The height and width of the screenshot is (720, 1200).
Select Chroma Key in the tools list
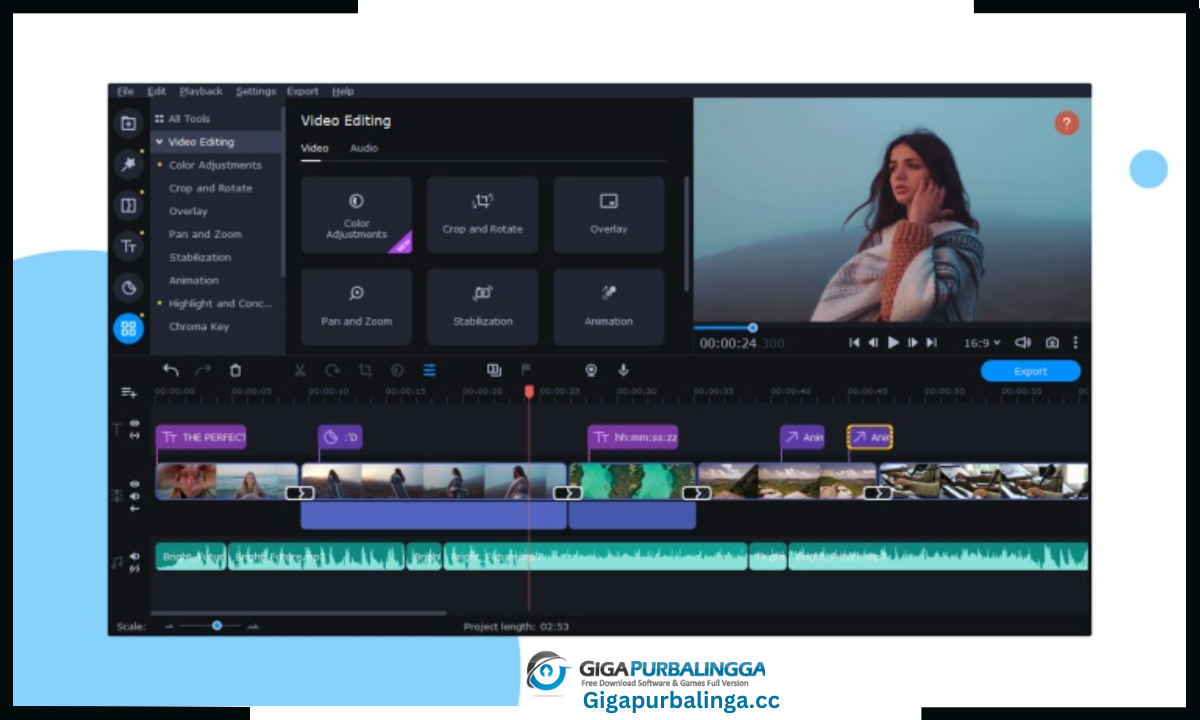tap(199, 326)
